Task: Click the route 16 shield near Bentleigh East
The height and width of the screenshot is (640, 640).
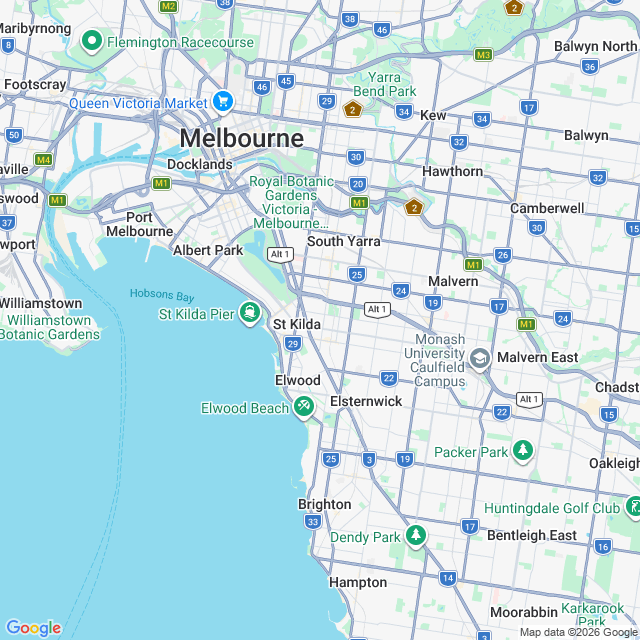Action: click(x=603, y=547)
